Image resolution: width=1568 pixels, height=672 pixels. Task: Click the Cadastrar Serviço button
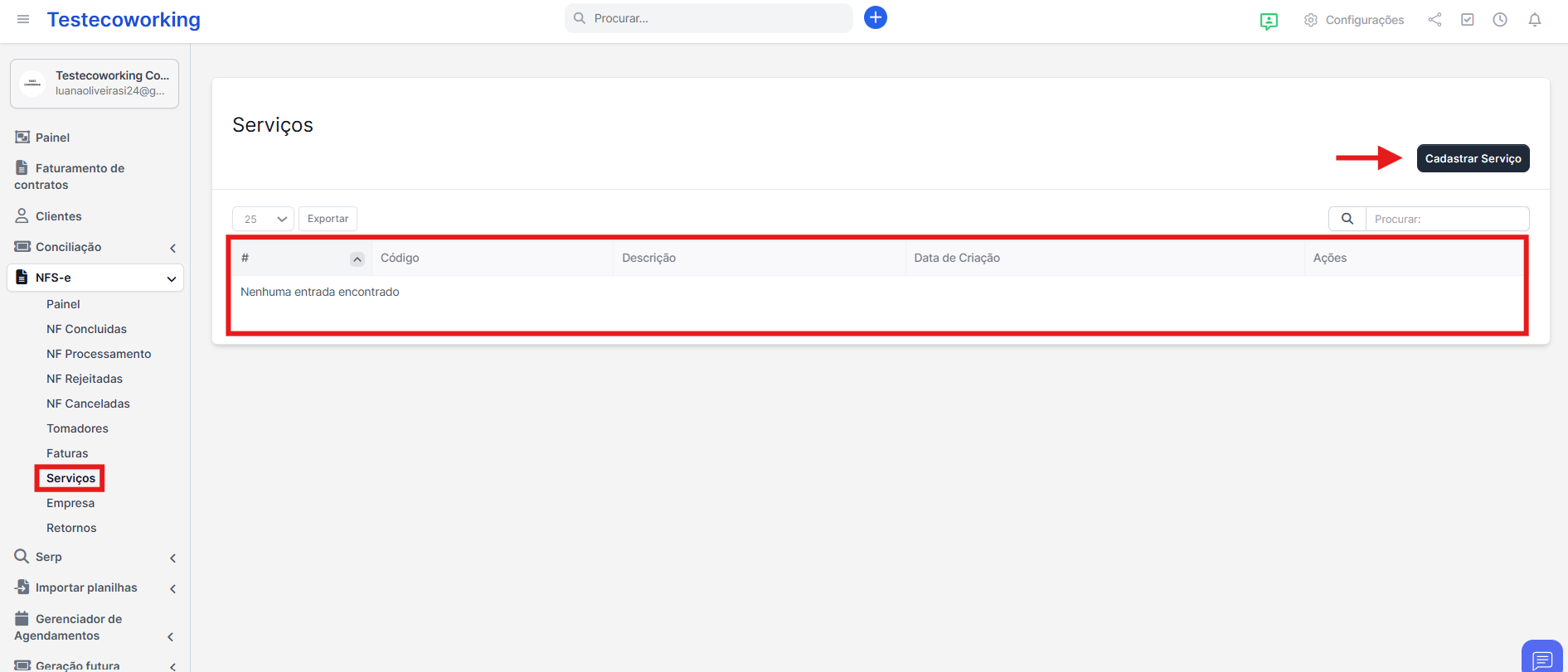1473,158
